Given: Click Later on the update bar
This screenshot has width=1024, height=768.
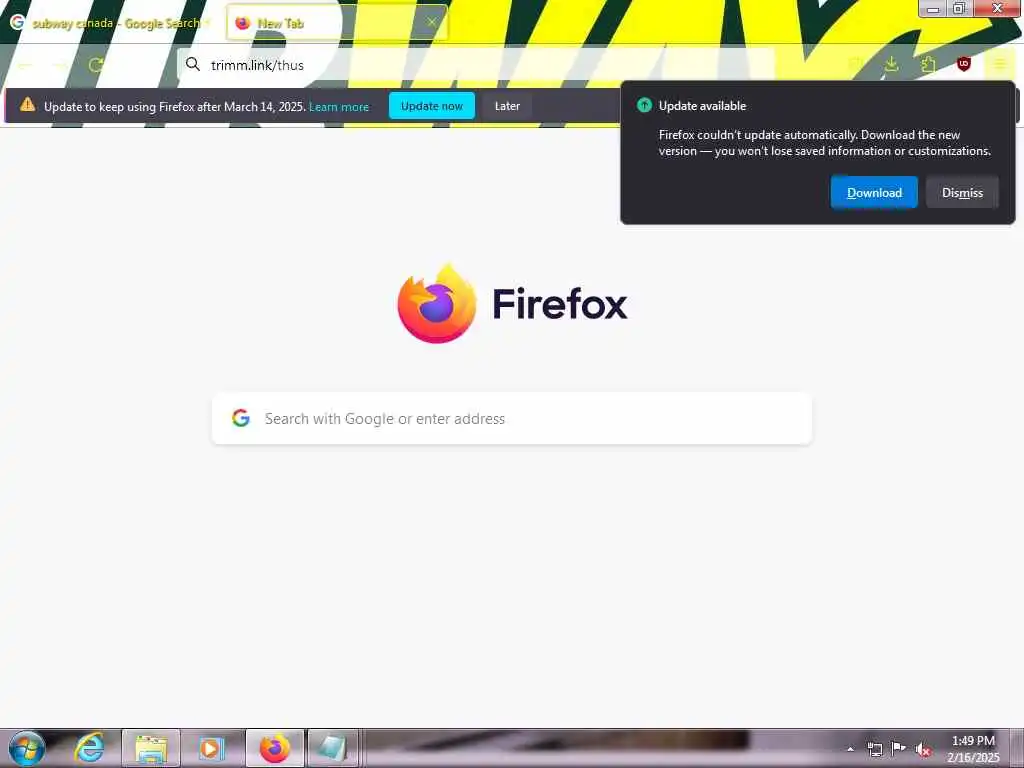Looking at the screenshot, I should tap(507, 106).
